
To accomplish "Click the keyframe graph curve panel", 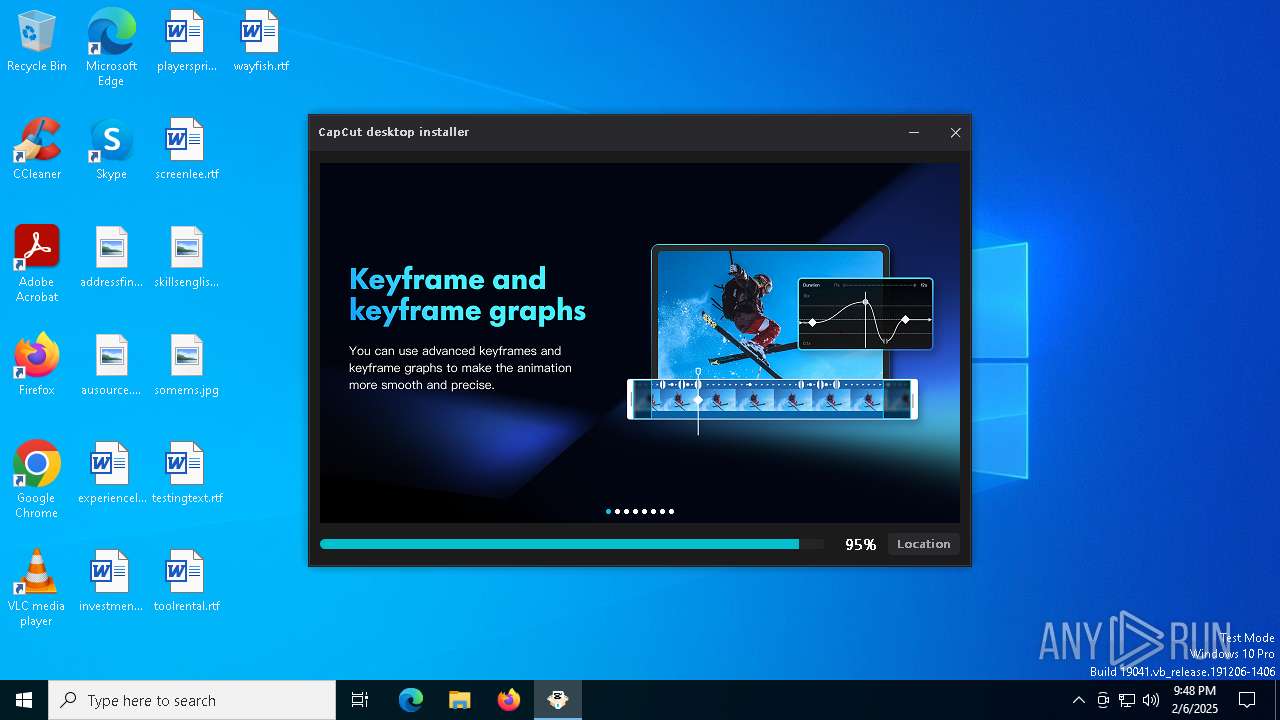I will 865,314.
